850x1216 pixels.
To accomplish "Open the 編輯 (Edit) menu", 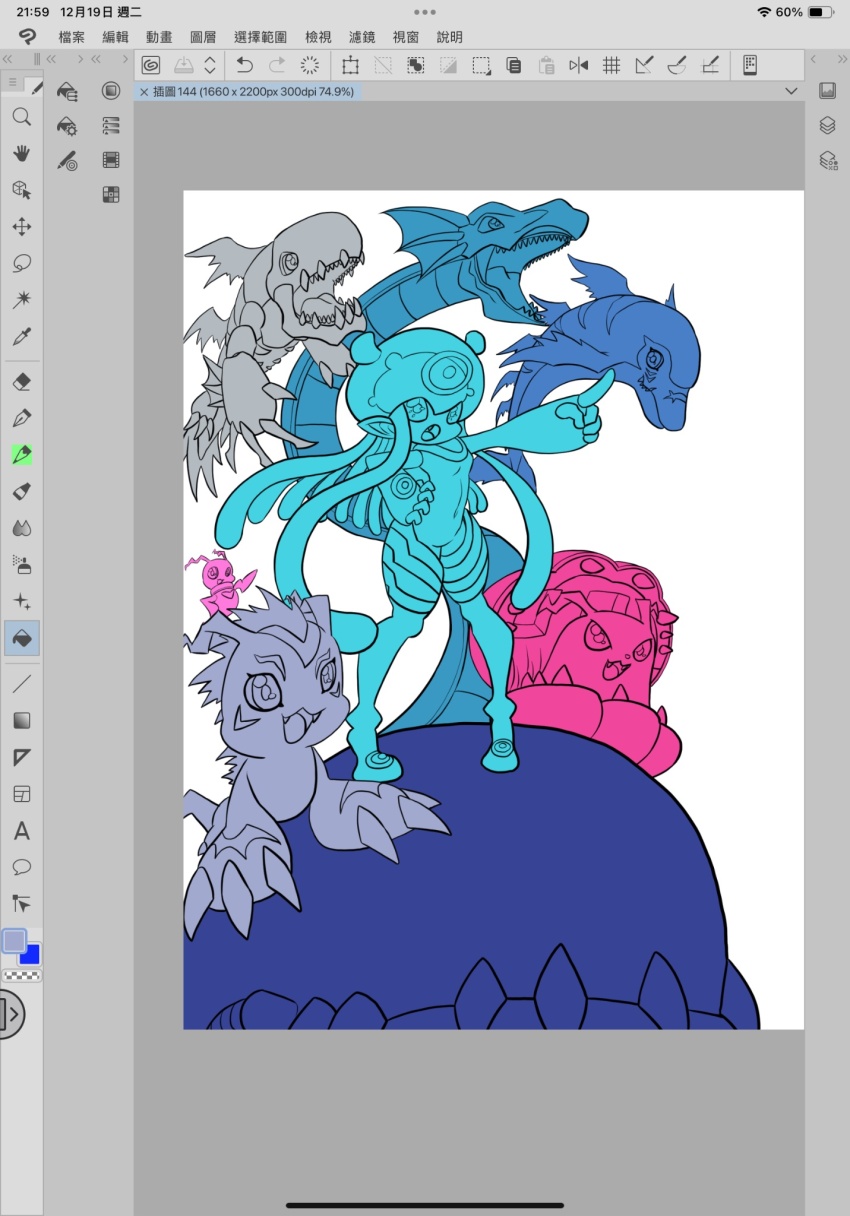I will click(115, 37).
